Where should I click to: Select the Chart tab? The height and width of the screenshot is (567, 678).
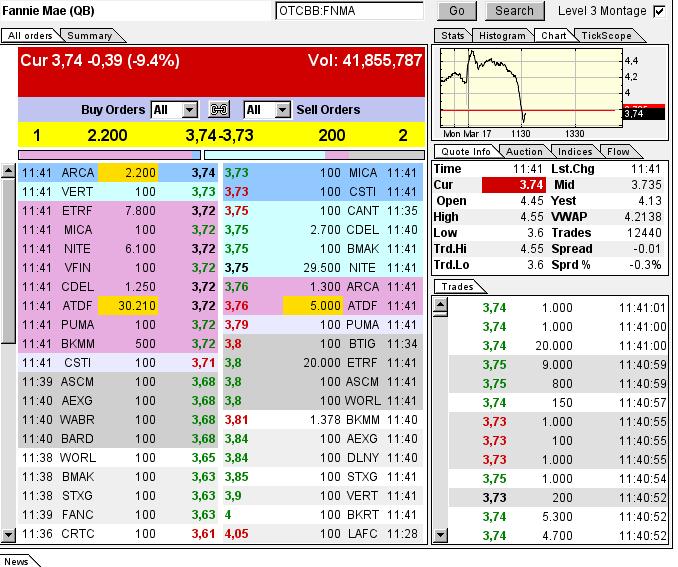click(x=553, y=35)
